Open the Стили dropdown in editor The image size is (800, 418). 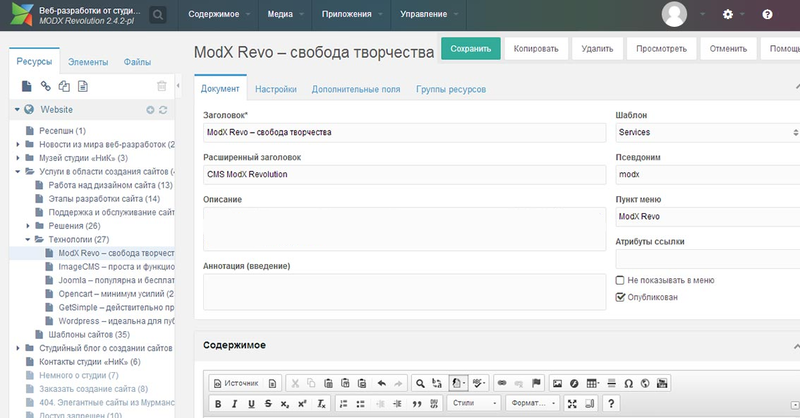point(473,403)
